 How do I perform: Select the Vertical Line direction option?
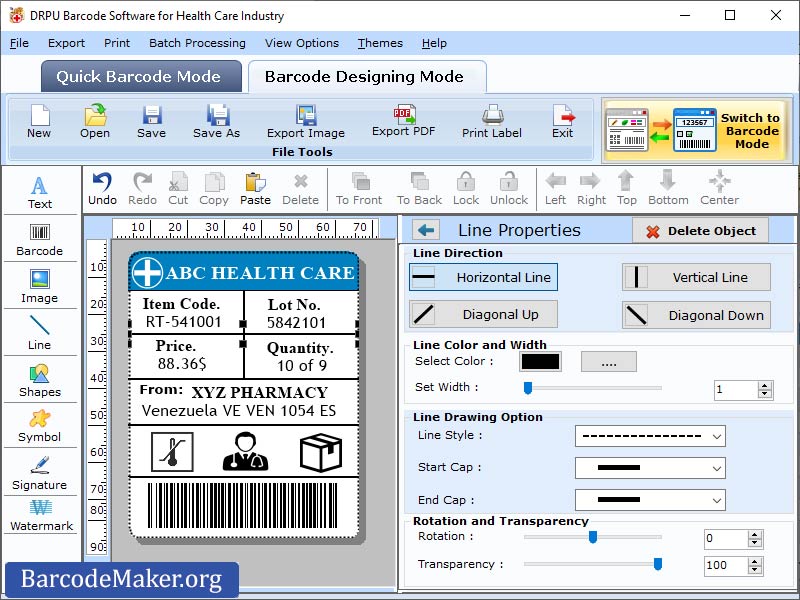point(696,277)
